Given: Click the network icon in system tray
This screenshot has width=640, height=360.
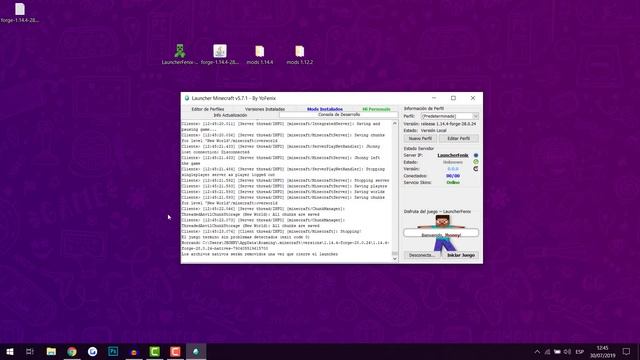Looking at the screenshot, I should (x=547, y=351).
